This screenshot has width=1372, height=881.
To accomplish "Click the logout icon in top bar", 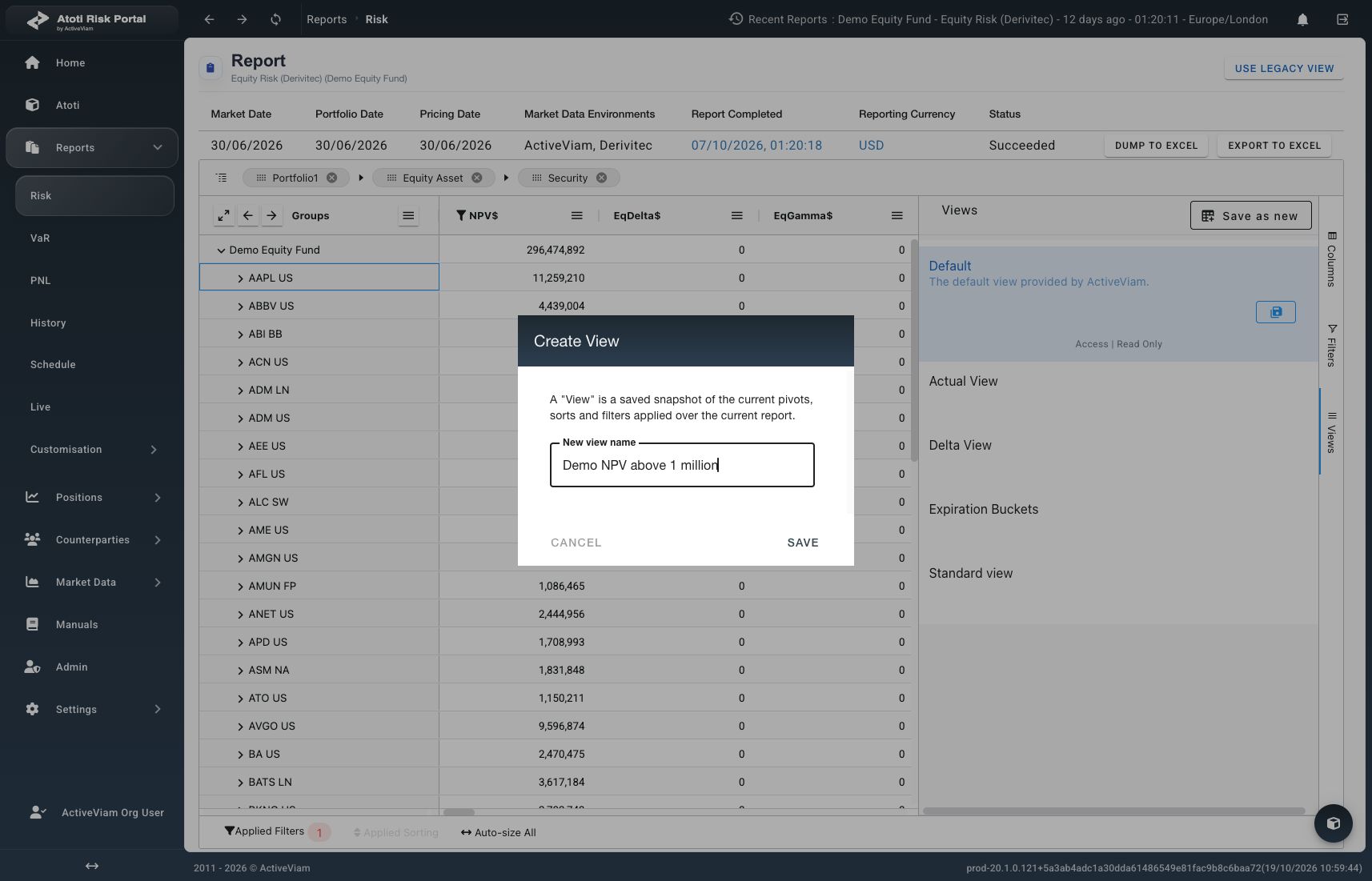I will 1342,19.
